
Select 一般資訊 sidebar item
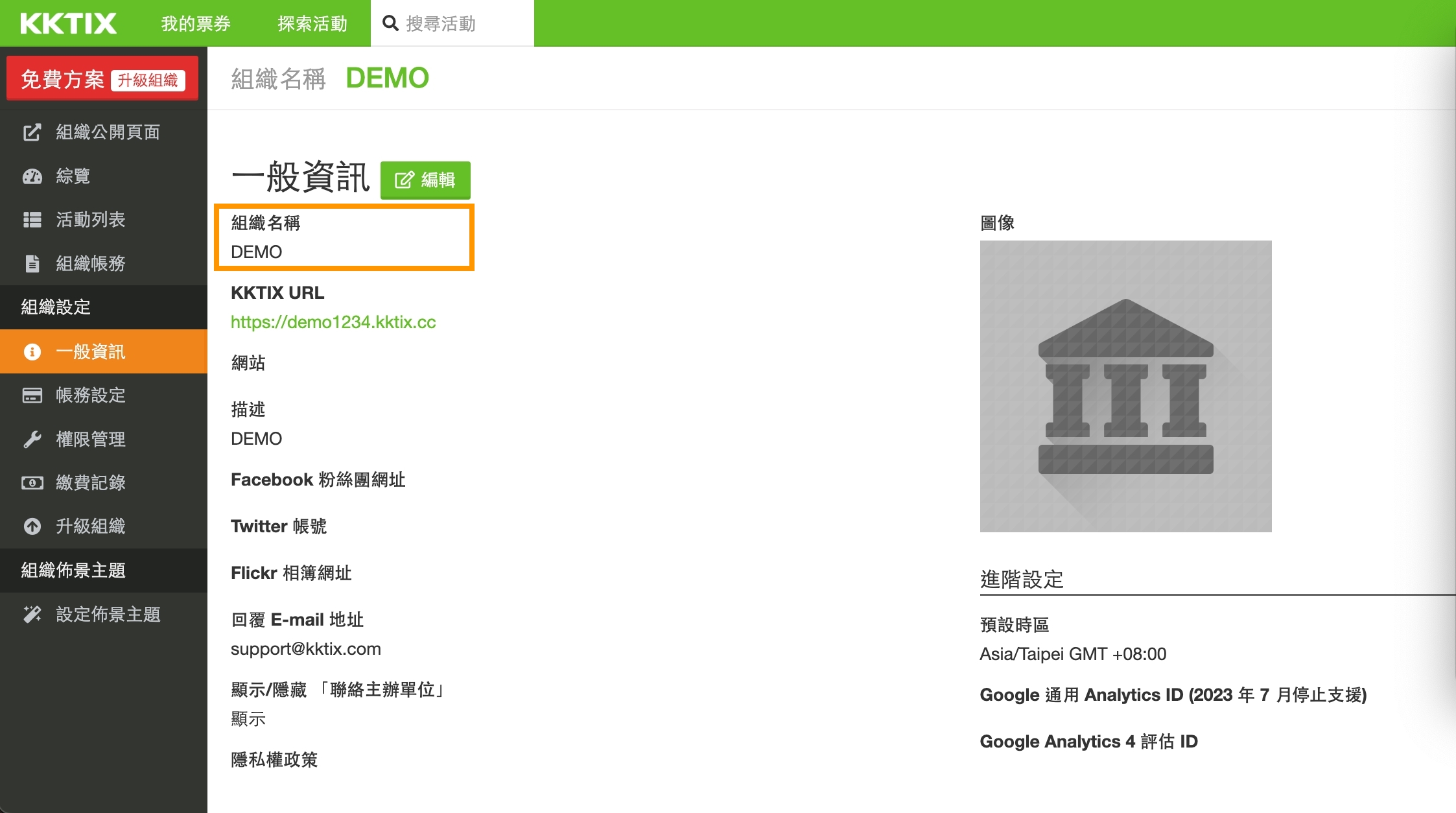coord(104,351)
